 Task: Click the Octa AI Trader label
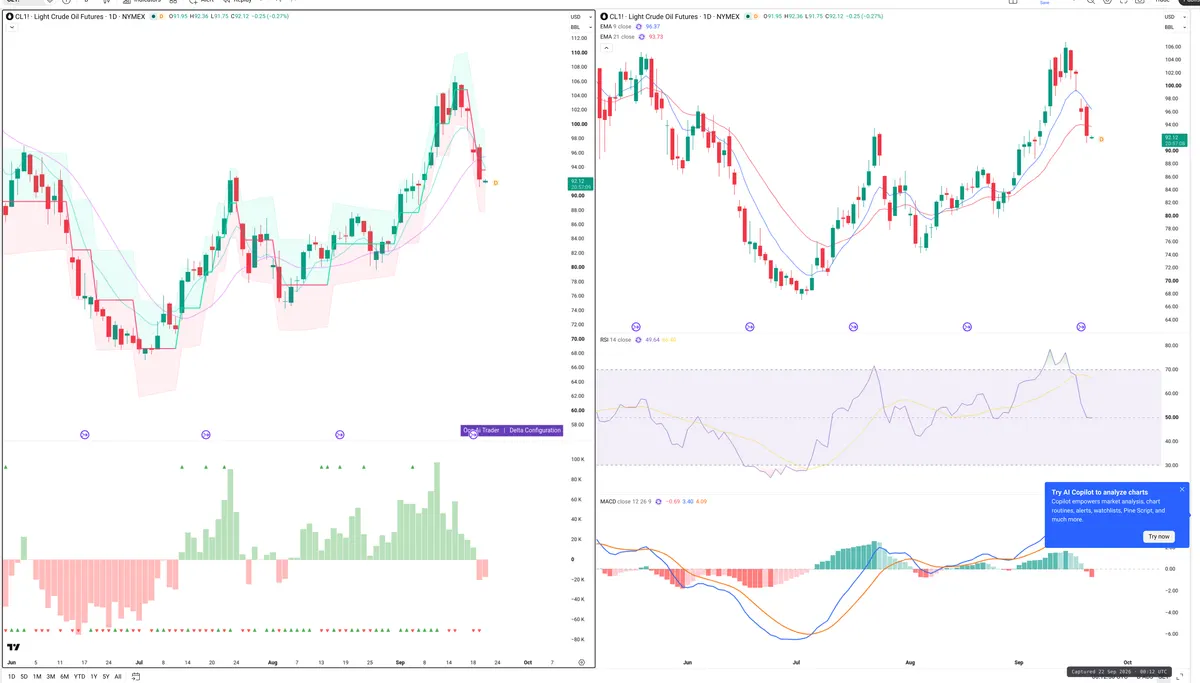click(481, 430)
